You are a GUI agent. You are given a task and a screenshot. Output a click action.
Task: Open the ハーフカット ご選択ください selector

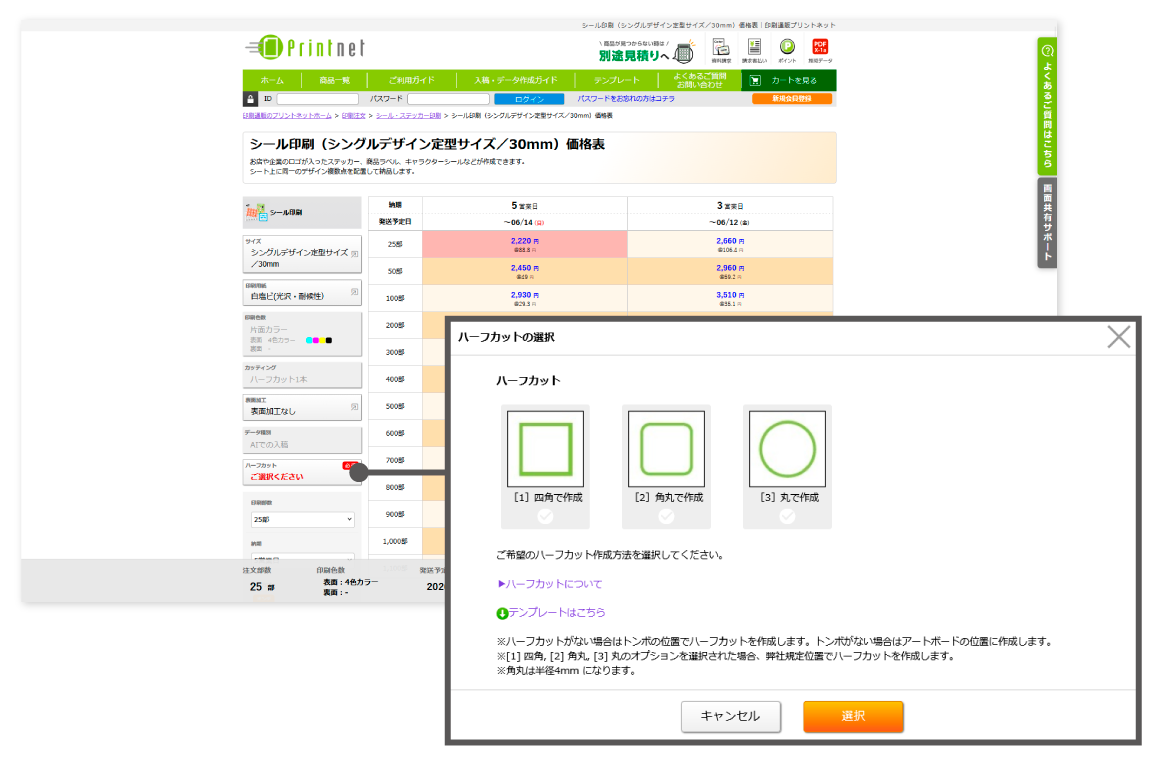pos(302,472)
